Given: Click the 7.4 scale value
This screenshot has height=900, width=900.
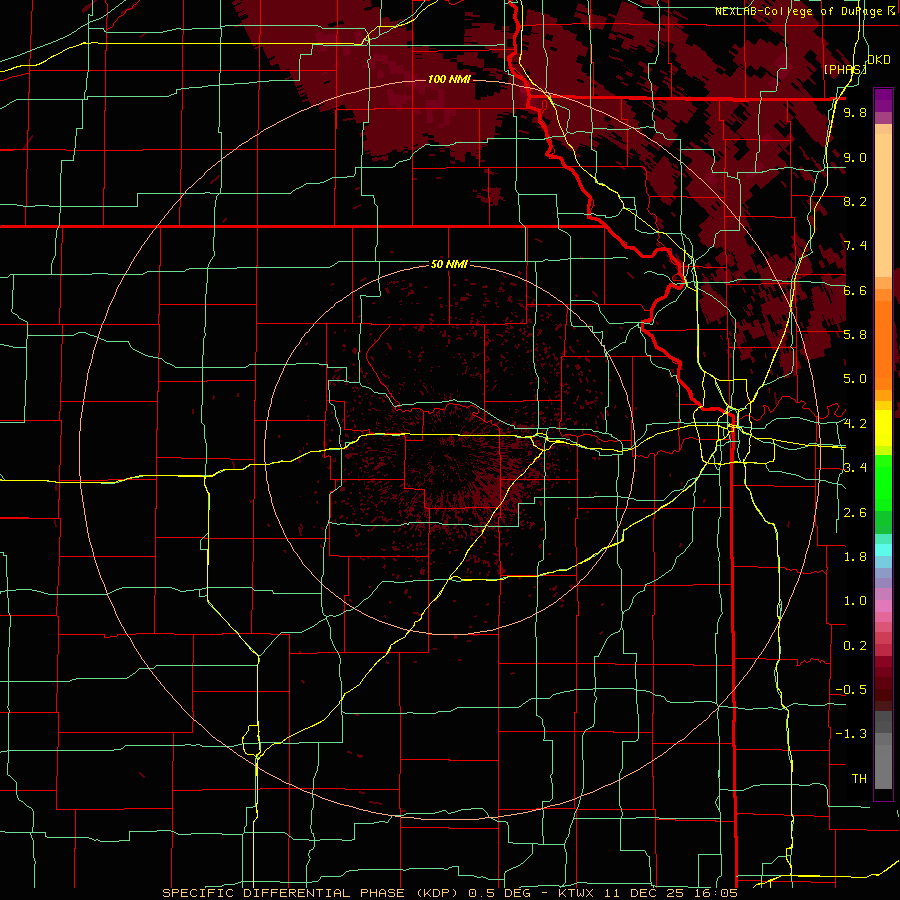Looking at the screenshot, I should point(855,246).
